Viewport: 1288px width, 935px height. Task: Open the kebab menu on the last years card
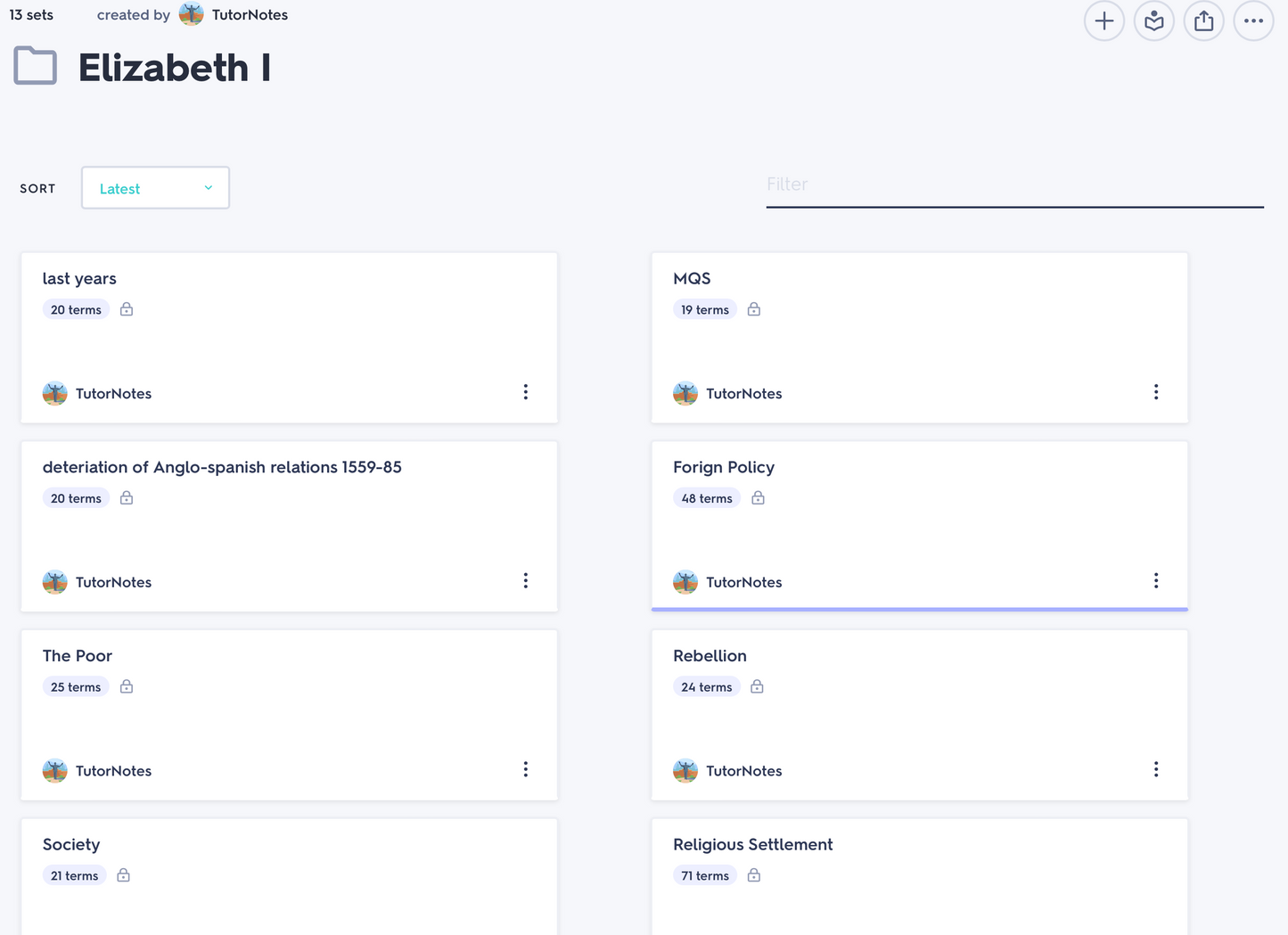coord(526,392)
